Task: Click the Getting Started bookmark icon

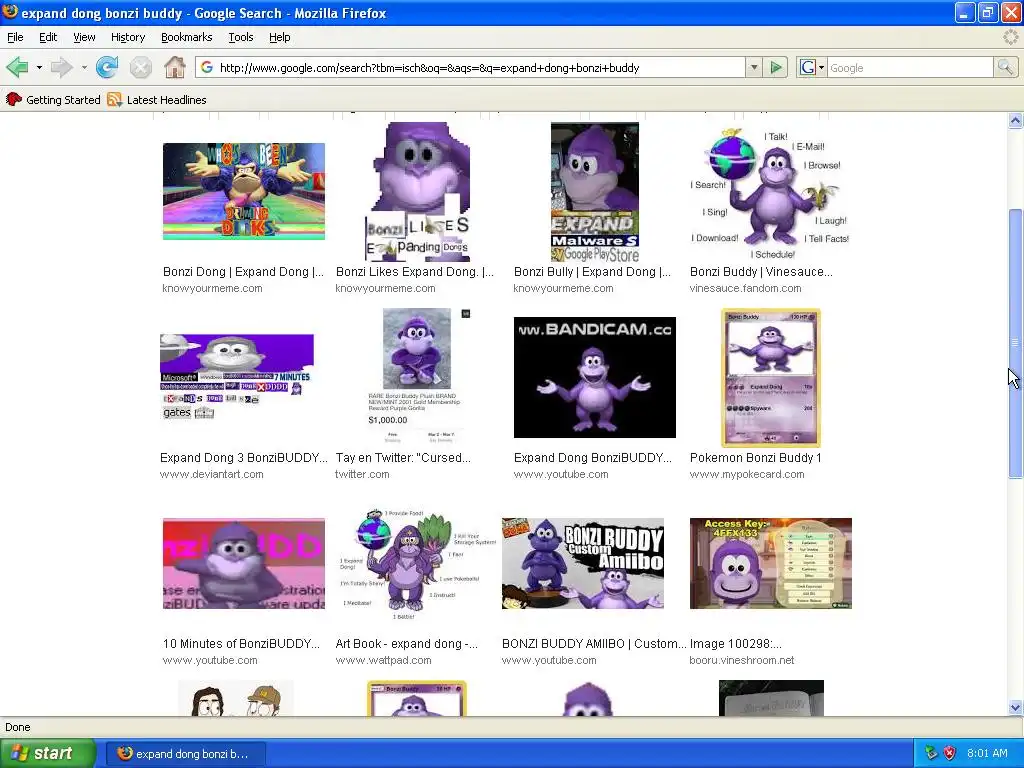Action: click(14, 99)
